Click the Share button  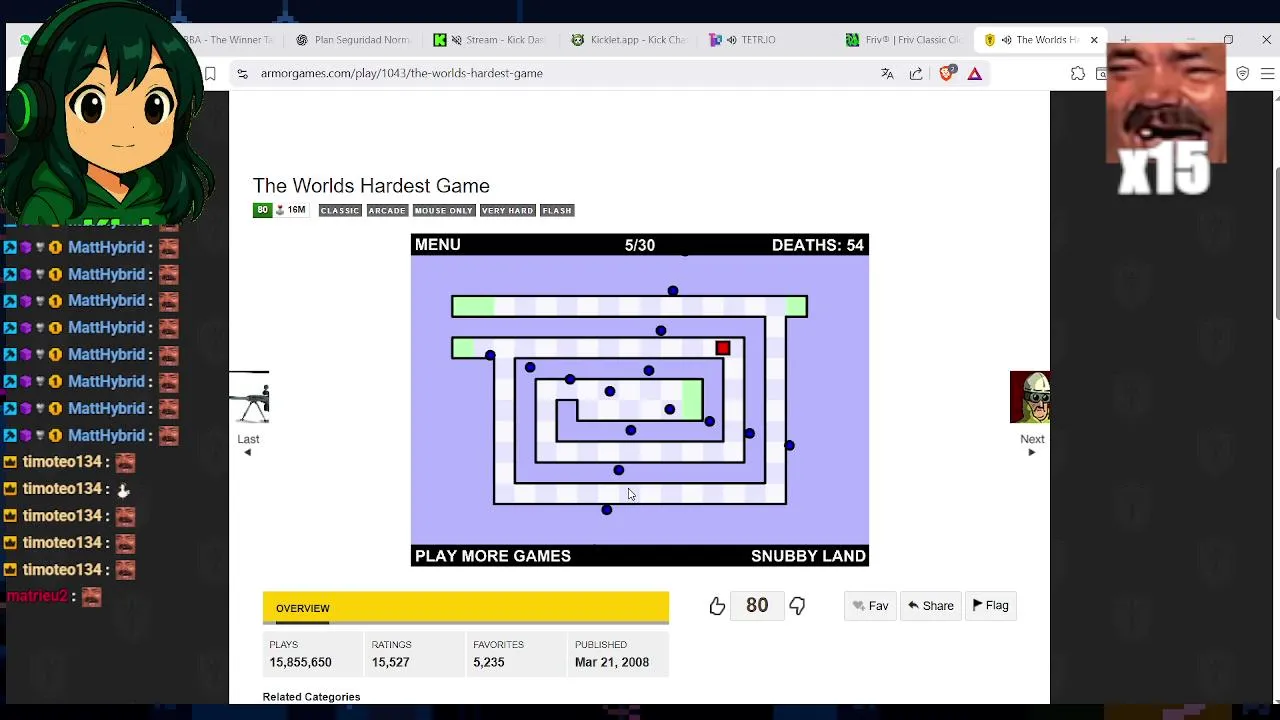tap(930, 606)
